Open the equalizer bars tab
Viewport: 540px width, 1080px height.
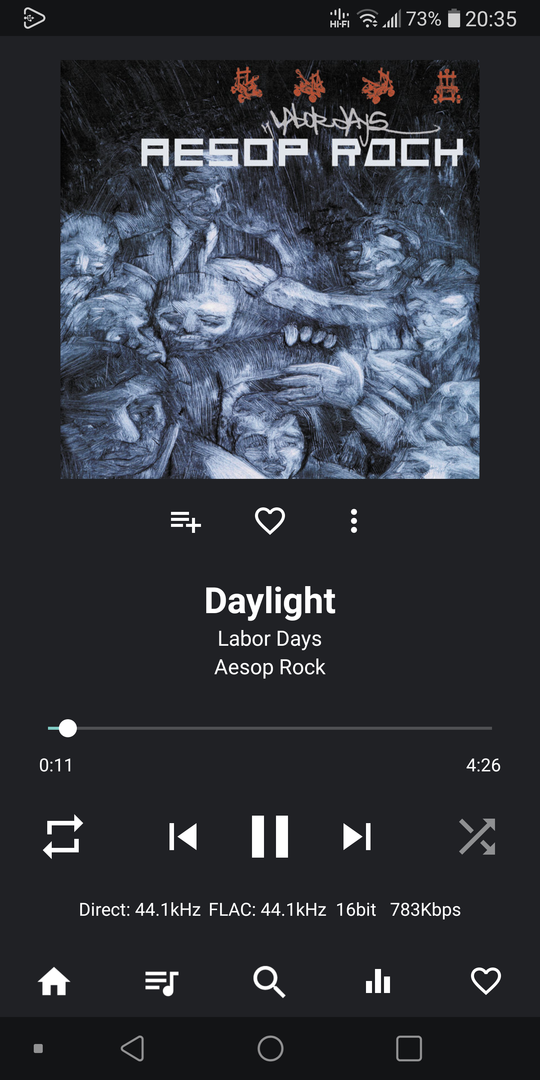tap(377, 981)
